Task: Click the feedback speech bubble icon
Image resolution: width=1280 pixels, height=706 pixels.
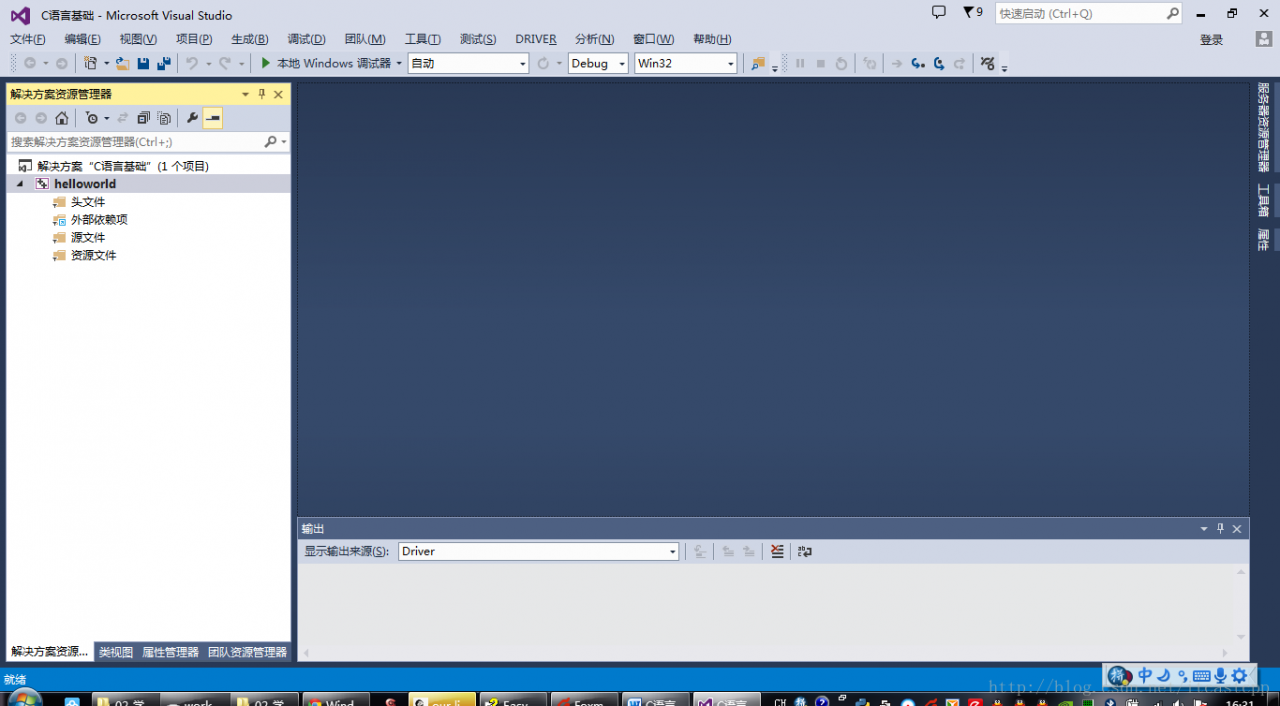Action: point(938,13)
